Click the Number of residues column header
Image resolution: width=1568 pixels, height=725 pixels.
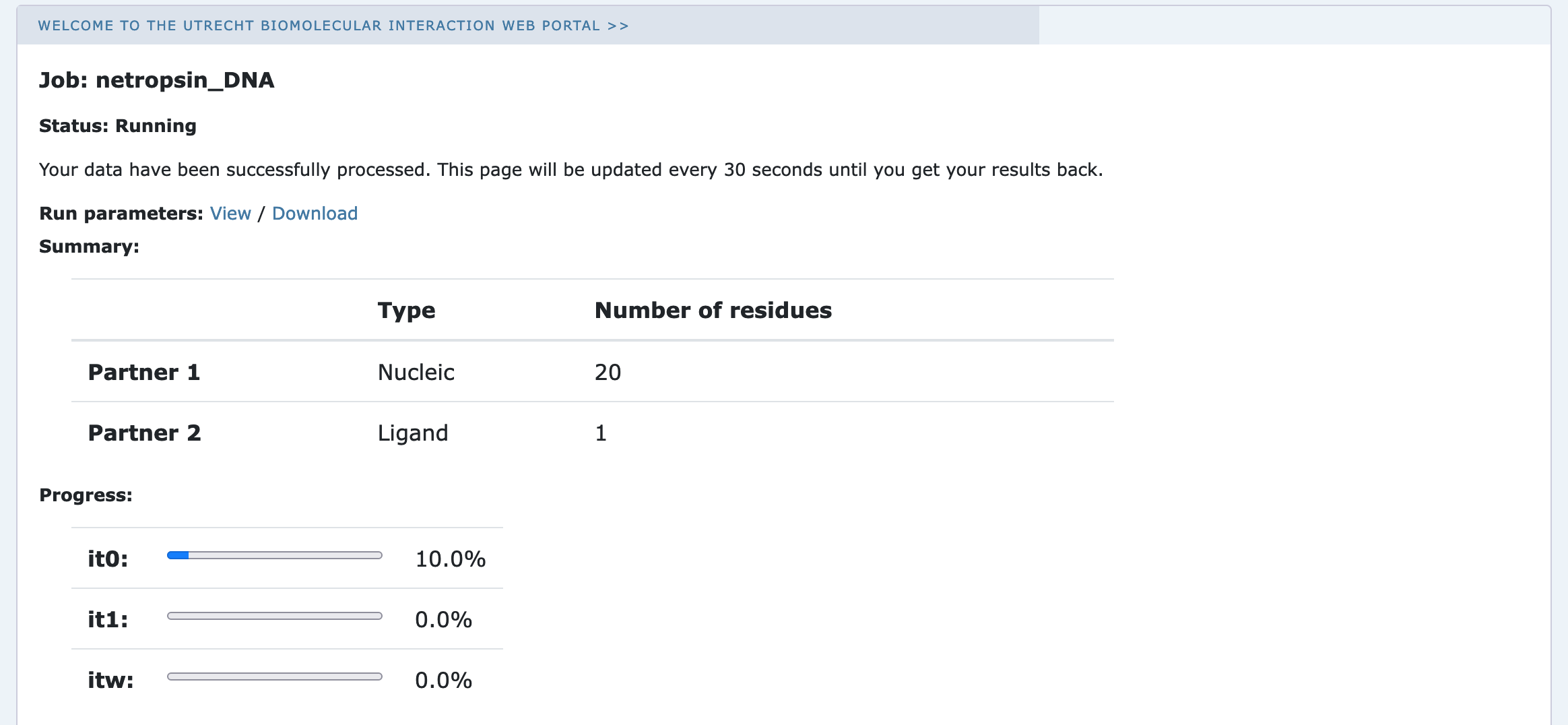713,310
